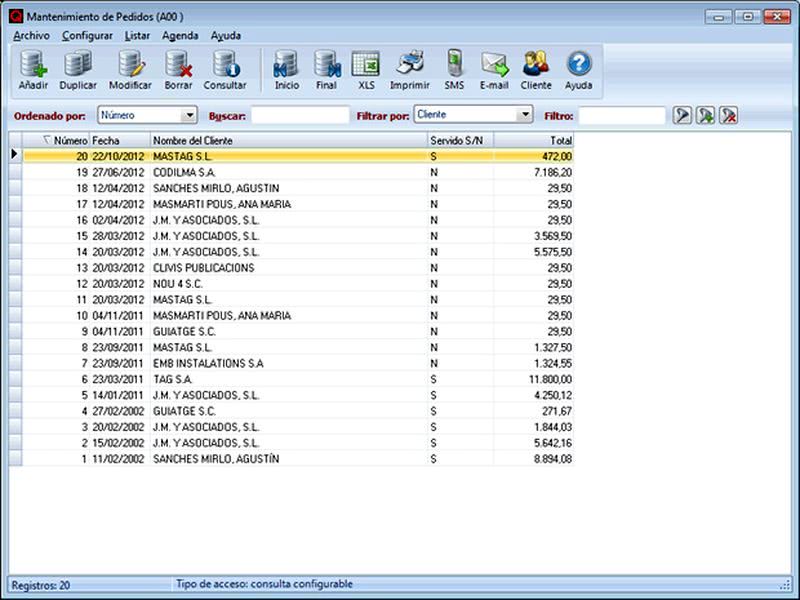
Task: Click date 16 02/04/2012 order row
Action: (x=118, y=220)
